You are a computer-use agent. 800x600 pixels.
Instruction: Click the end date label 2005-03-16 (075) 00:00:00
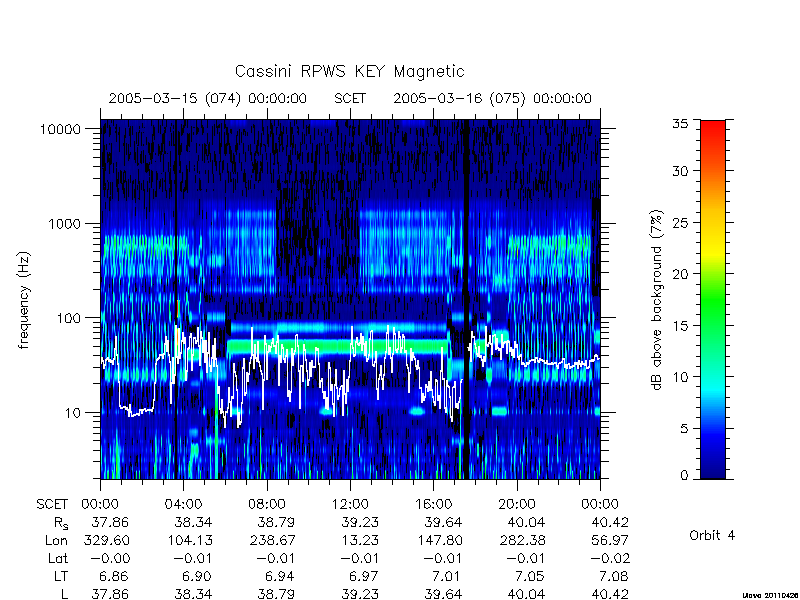492,98
